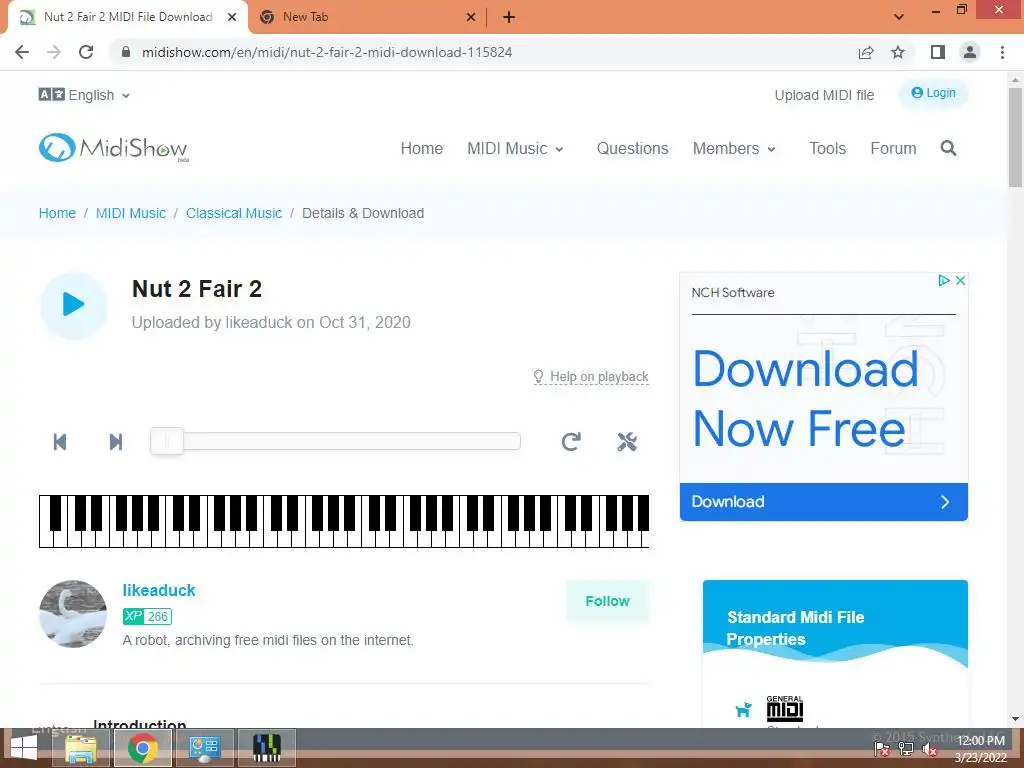Click the site lock security icon

click(126, 52)
